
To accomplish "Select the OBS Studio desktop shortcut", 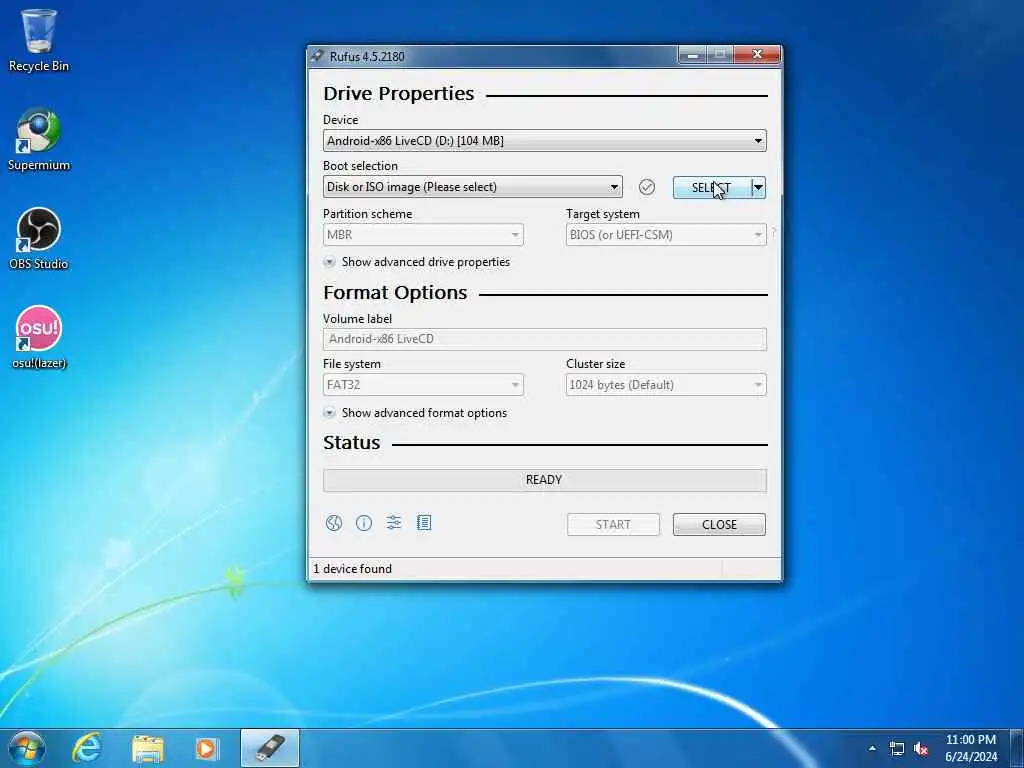I will 39,239.
